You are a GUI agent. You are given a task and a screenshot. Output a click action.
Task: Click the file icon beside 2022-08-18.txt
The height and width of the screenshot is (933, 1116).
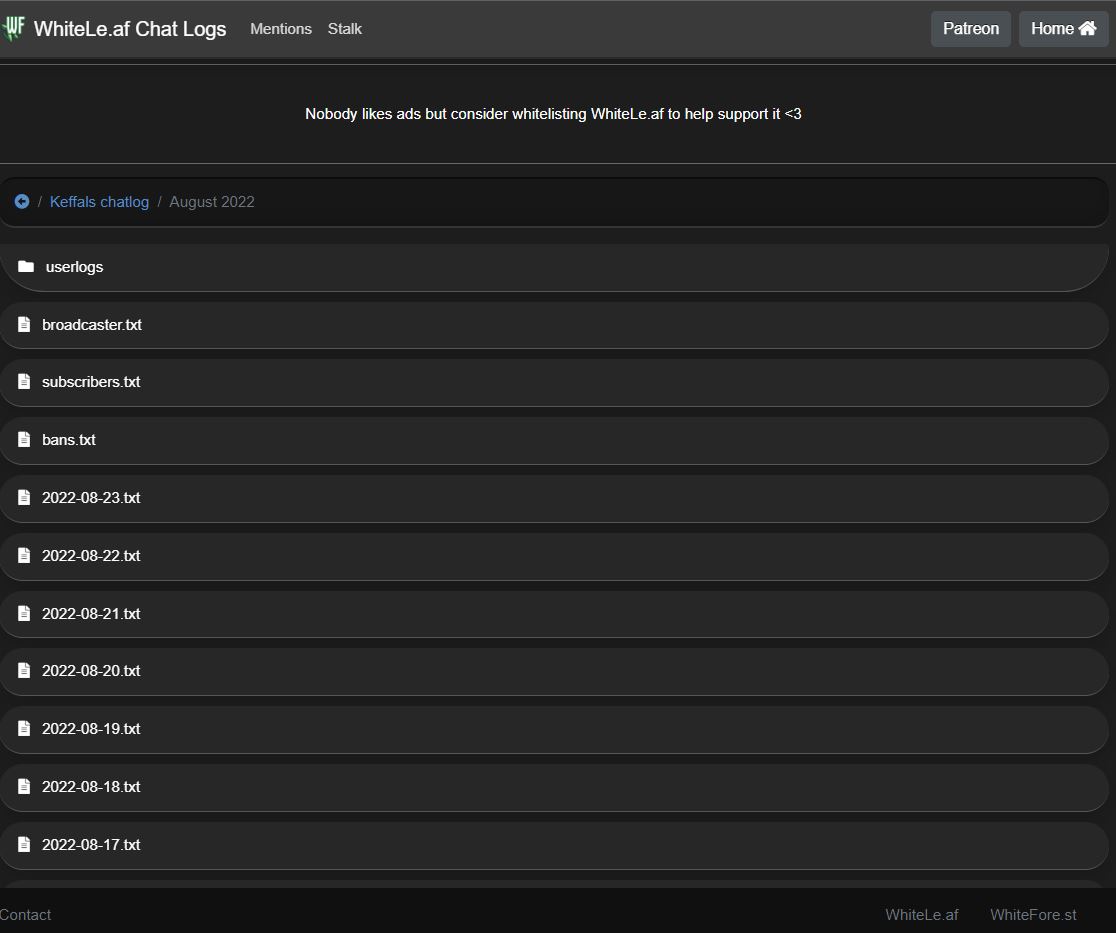click(24, 786)
